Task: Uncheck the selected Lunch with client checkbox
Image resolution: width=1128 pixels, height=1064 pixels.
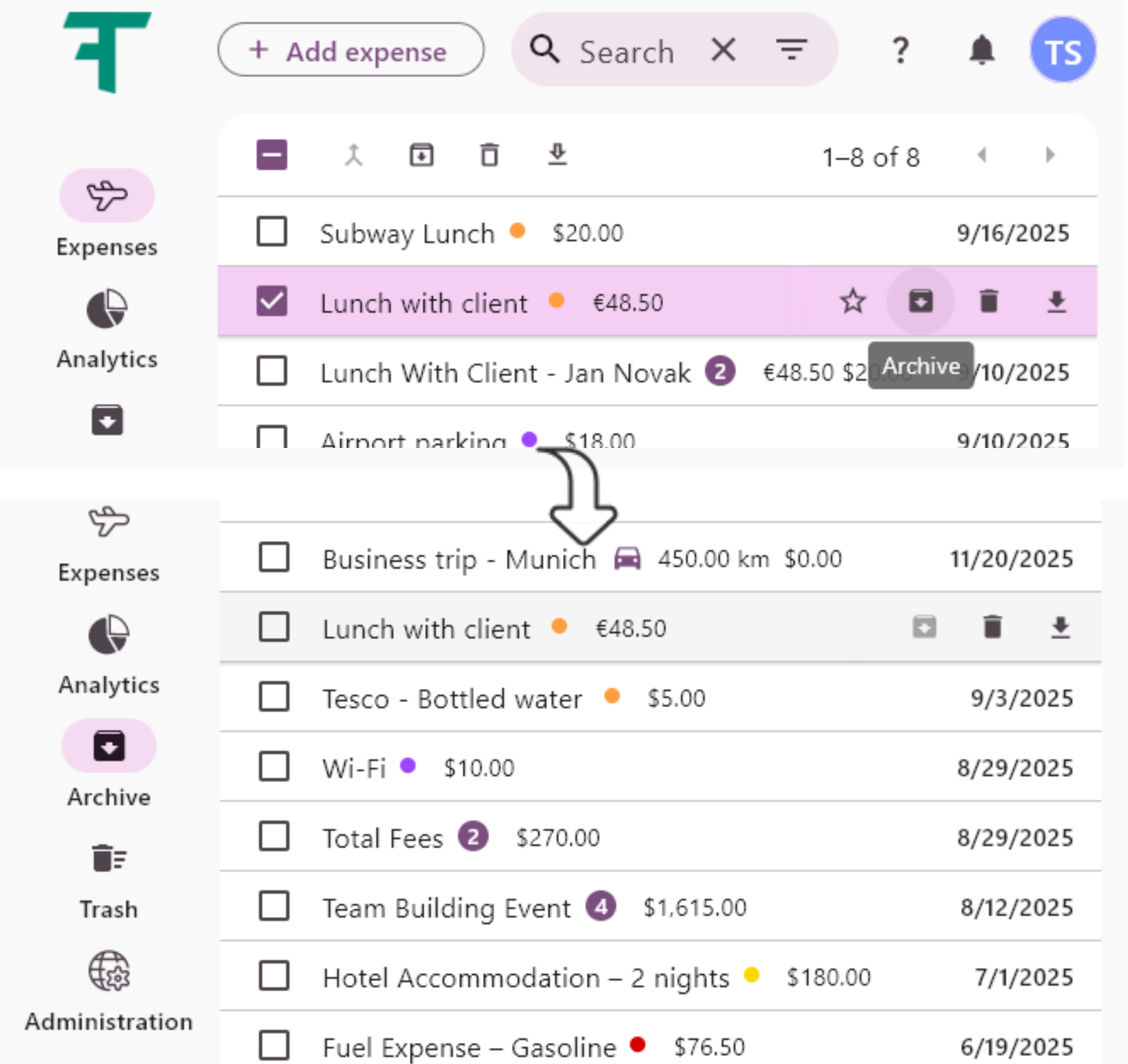Action: (272, 301)
